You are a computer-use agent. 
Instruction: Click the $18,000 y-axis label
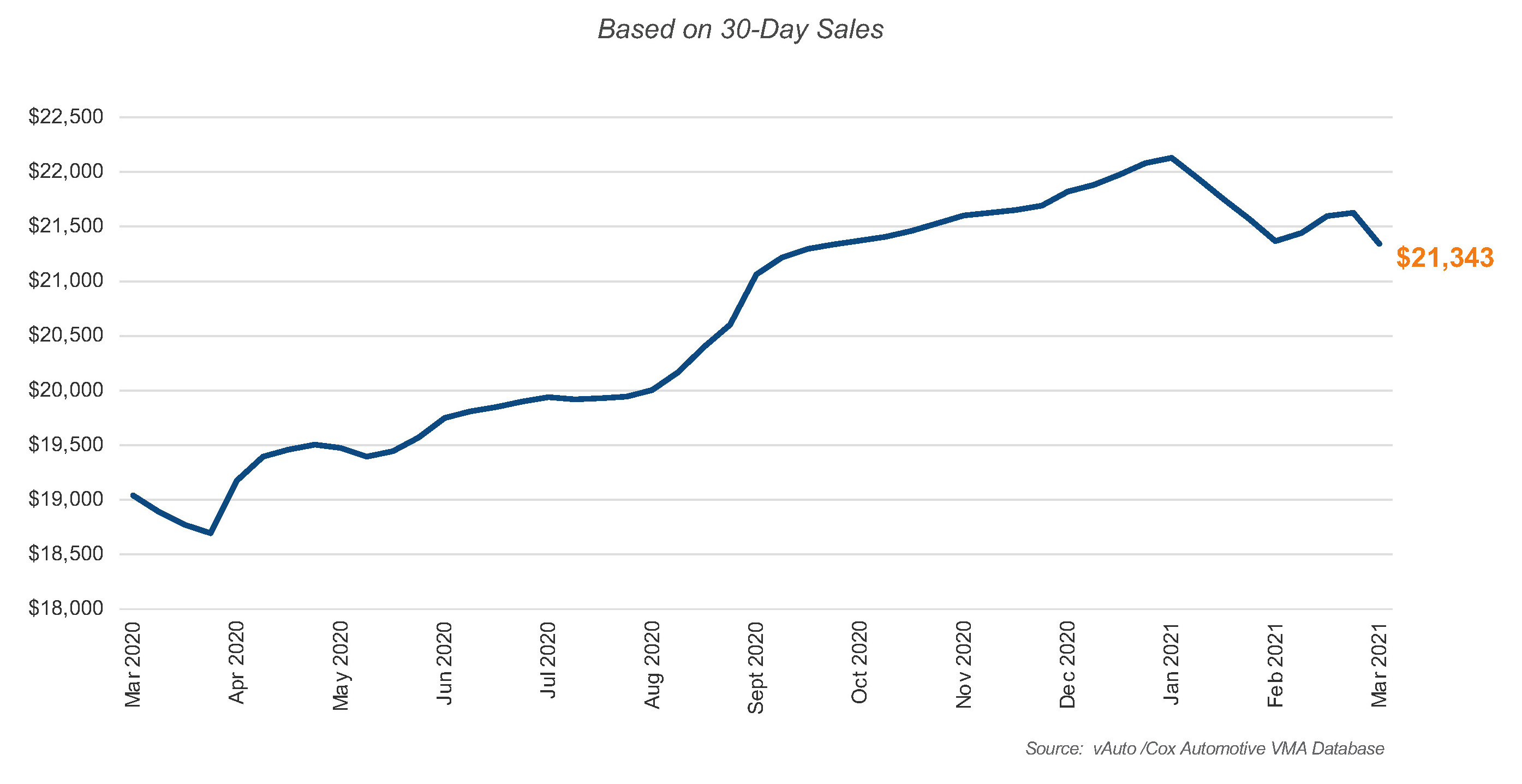point(65,608)
